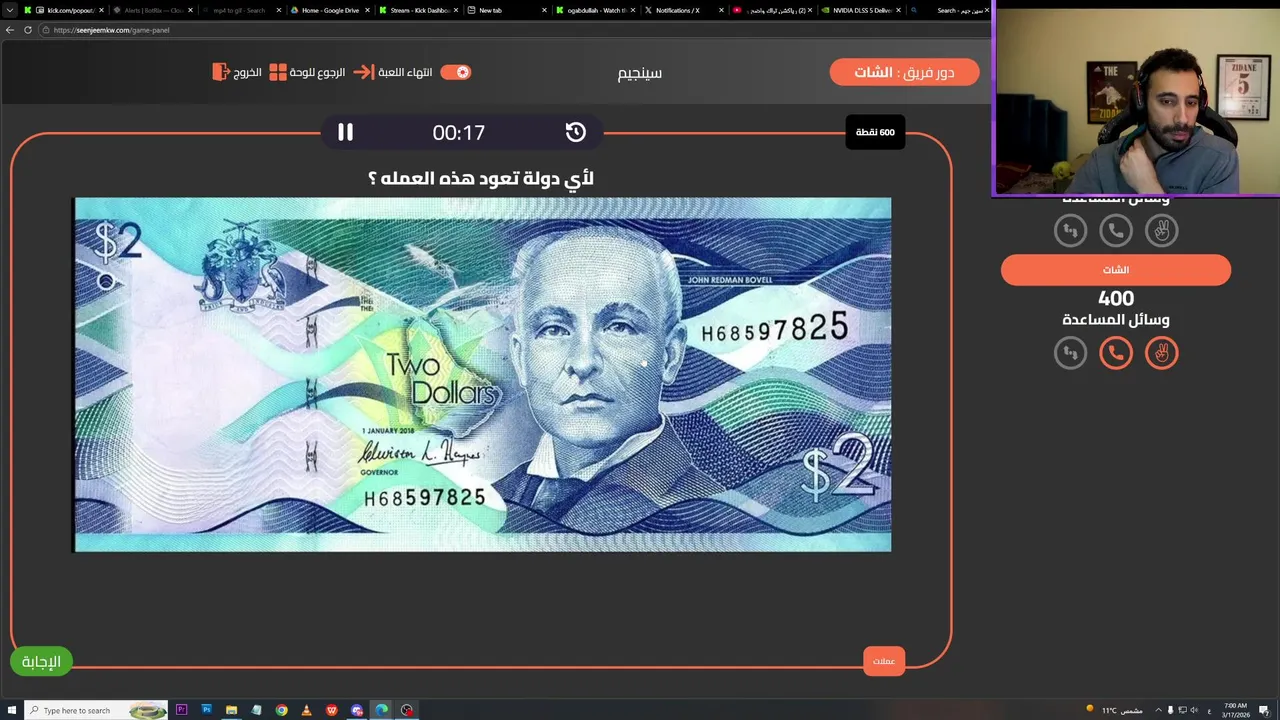The width and height of the screenshot is (1280, 720).
Task: Reset the timer with the circular arrow icon
Action: click(575, 132)
